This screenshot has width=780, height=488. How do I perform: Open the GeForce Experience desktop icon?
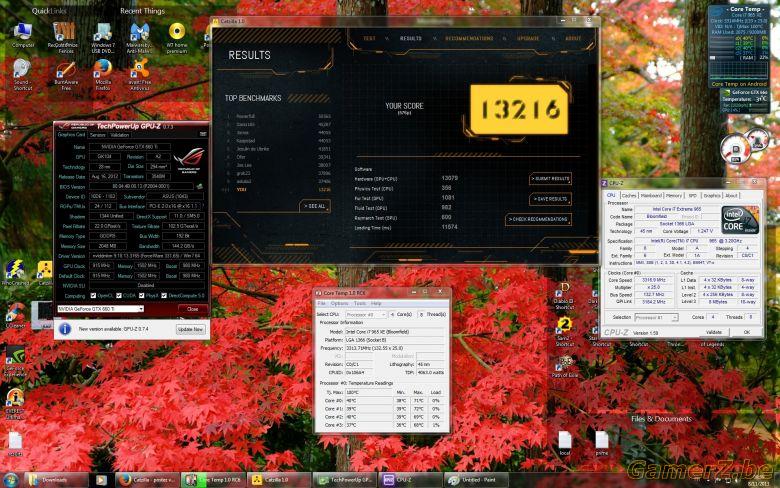pyautogui.click(x=15, y=362)
